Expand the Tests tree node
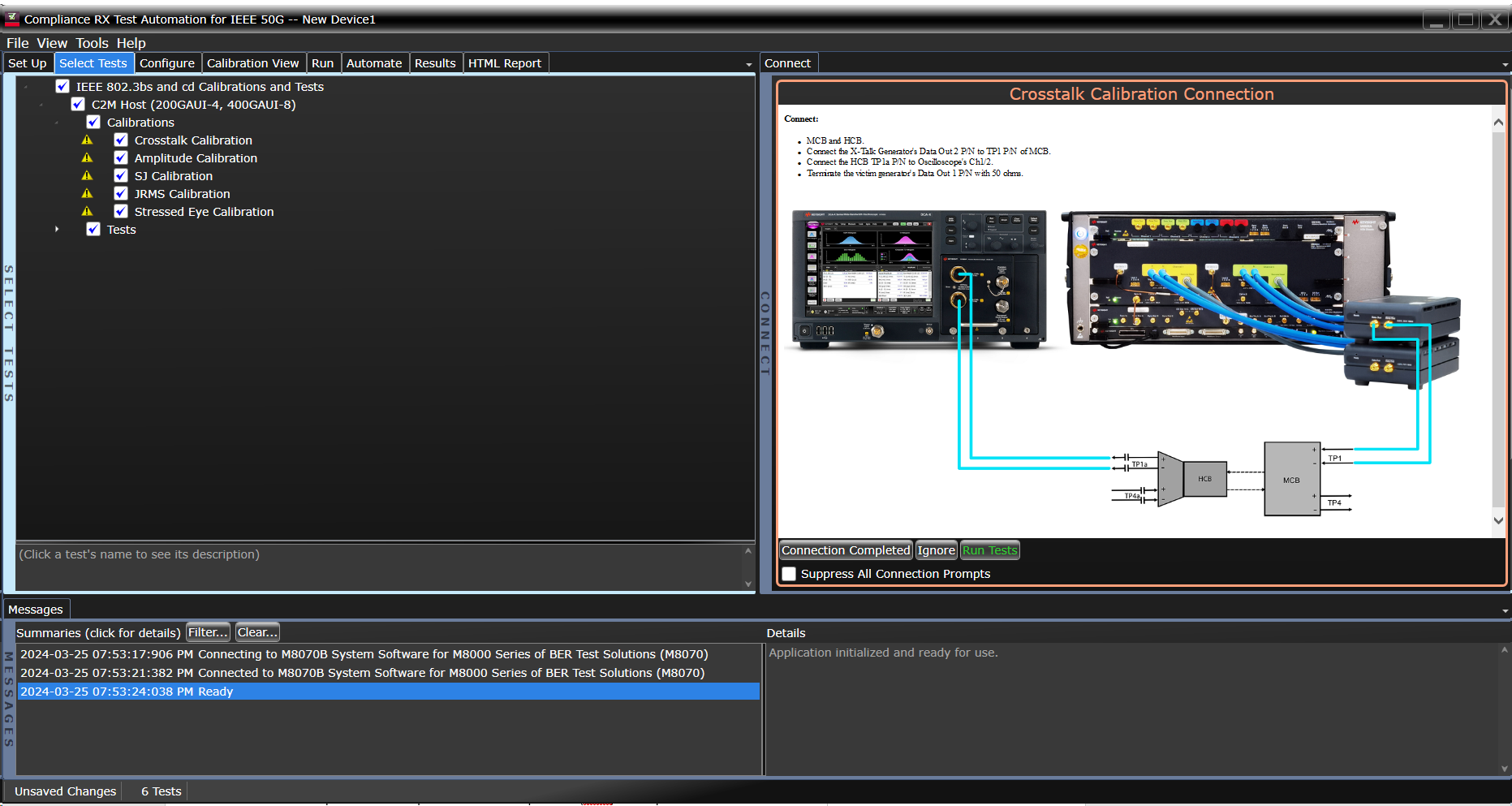 tap(57, 230)
